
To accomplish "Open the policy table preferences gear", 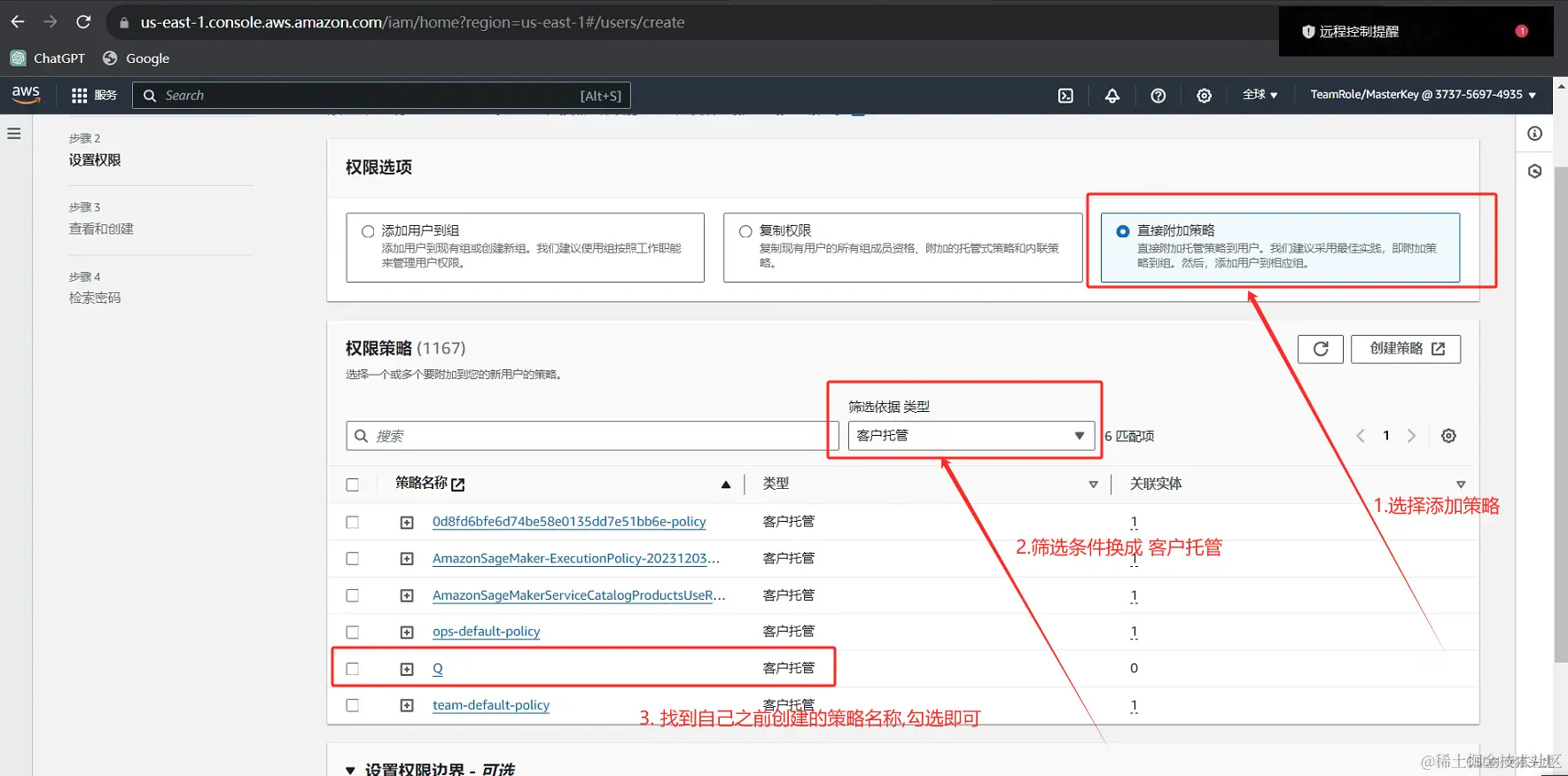I will (1448, 436).
